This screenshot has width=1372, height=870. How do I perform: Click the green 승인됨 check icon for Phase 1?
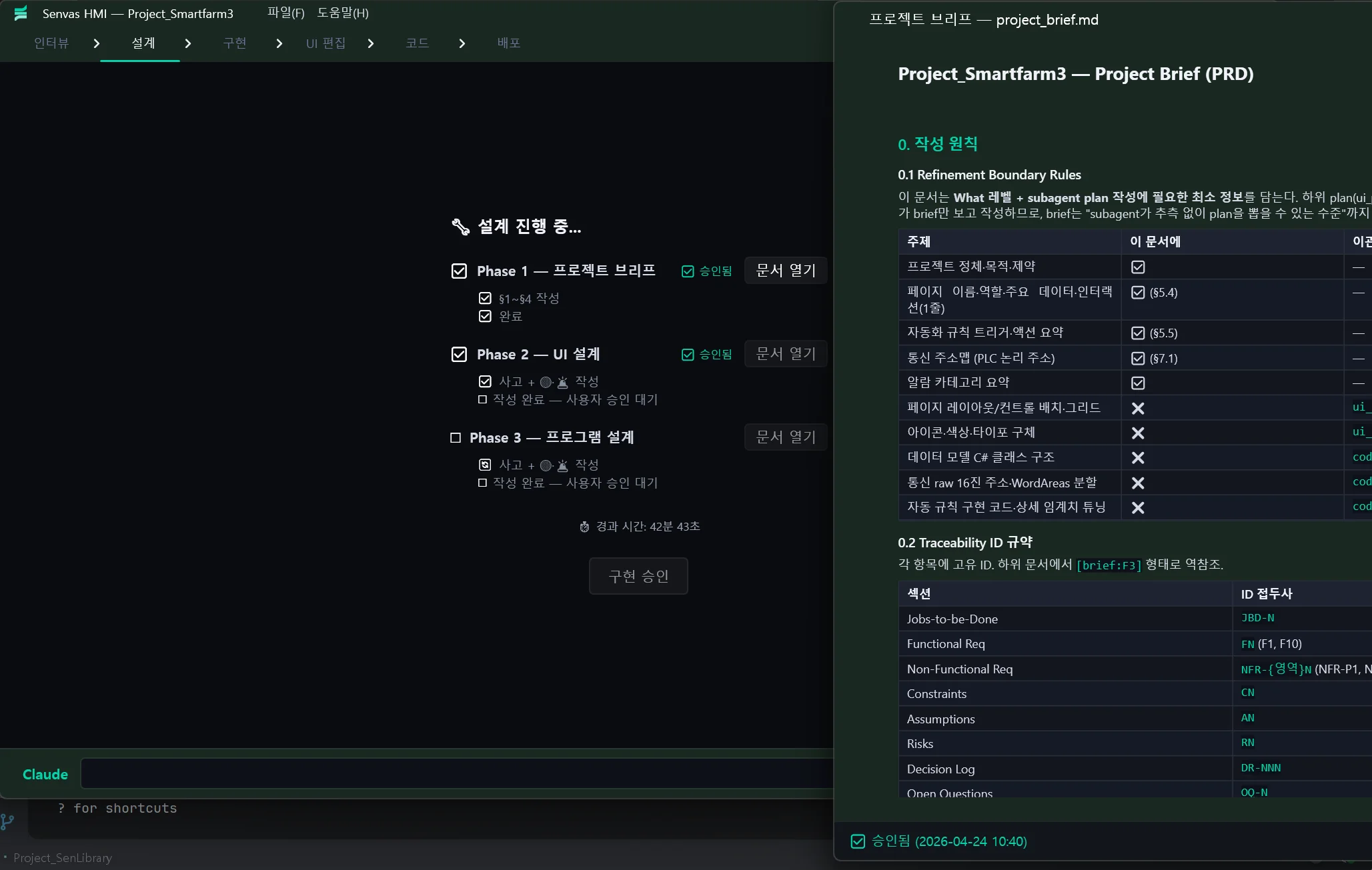[x=688, y=271]
